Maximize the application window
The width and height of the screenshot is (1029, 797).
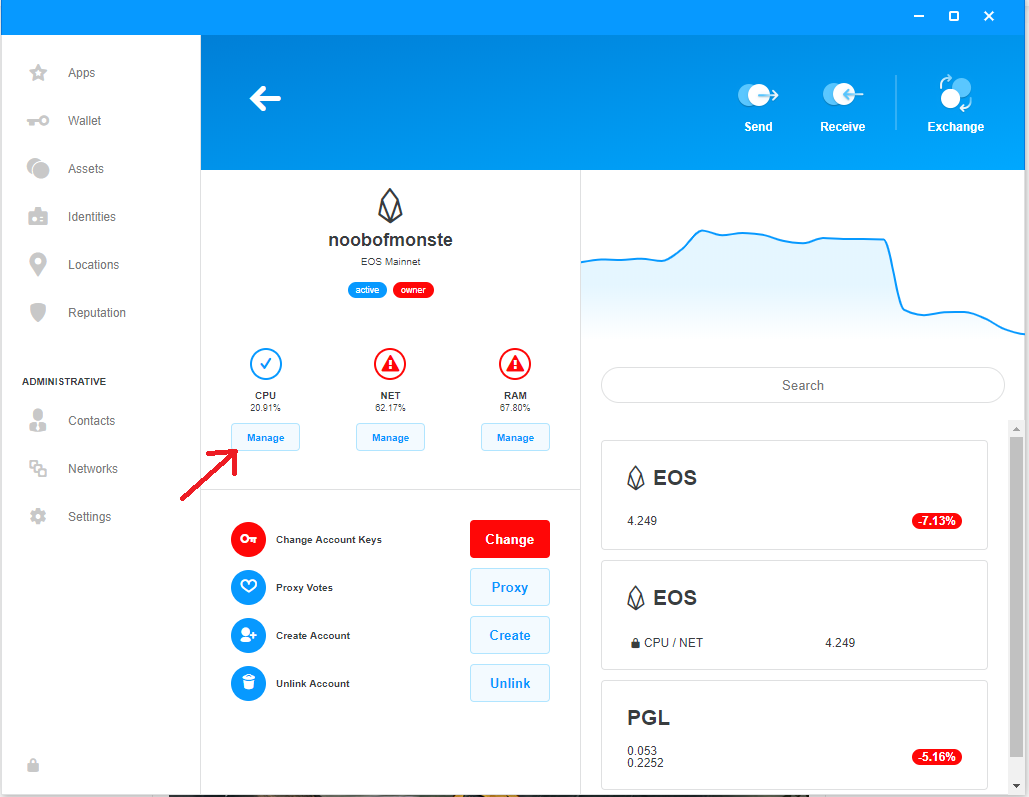coord(954,16)
